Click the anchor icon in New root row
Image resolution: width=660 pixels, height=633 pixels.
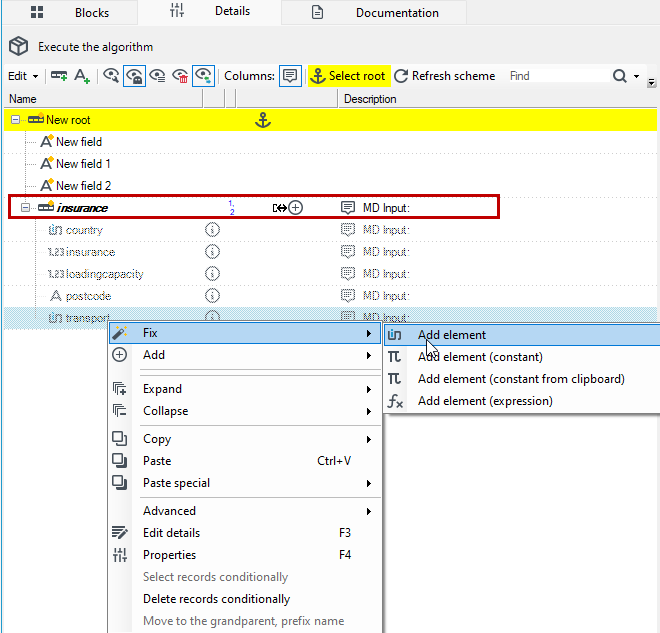(263, 120)
